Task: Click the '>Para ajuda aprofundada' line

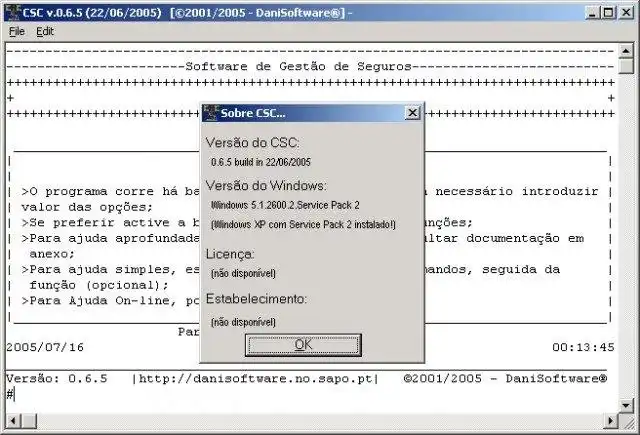Action: [x=111, y=239]
